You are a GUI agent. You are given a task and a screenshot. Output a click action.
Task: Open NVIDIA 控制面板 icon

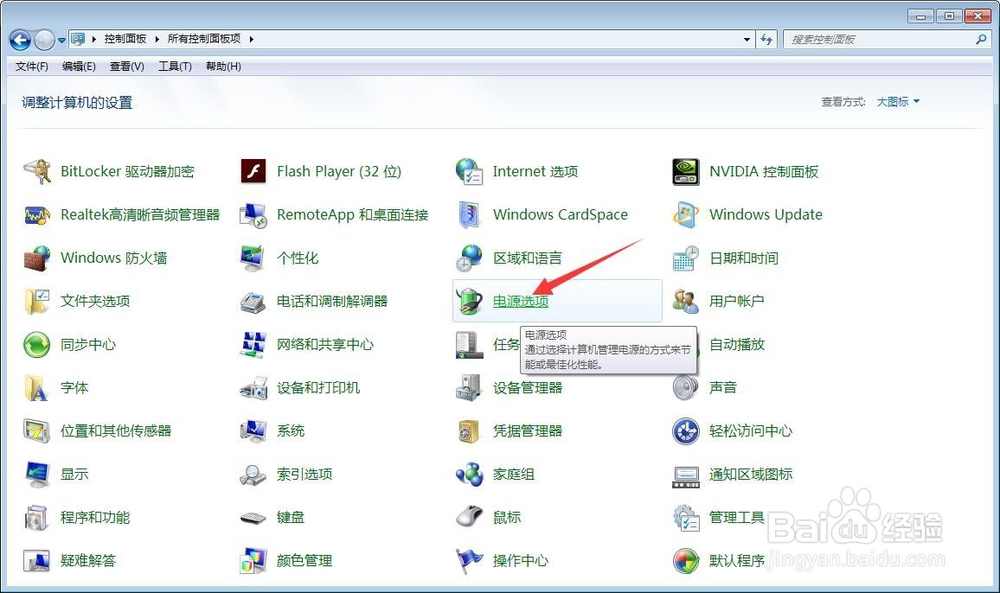686,172
